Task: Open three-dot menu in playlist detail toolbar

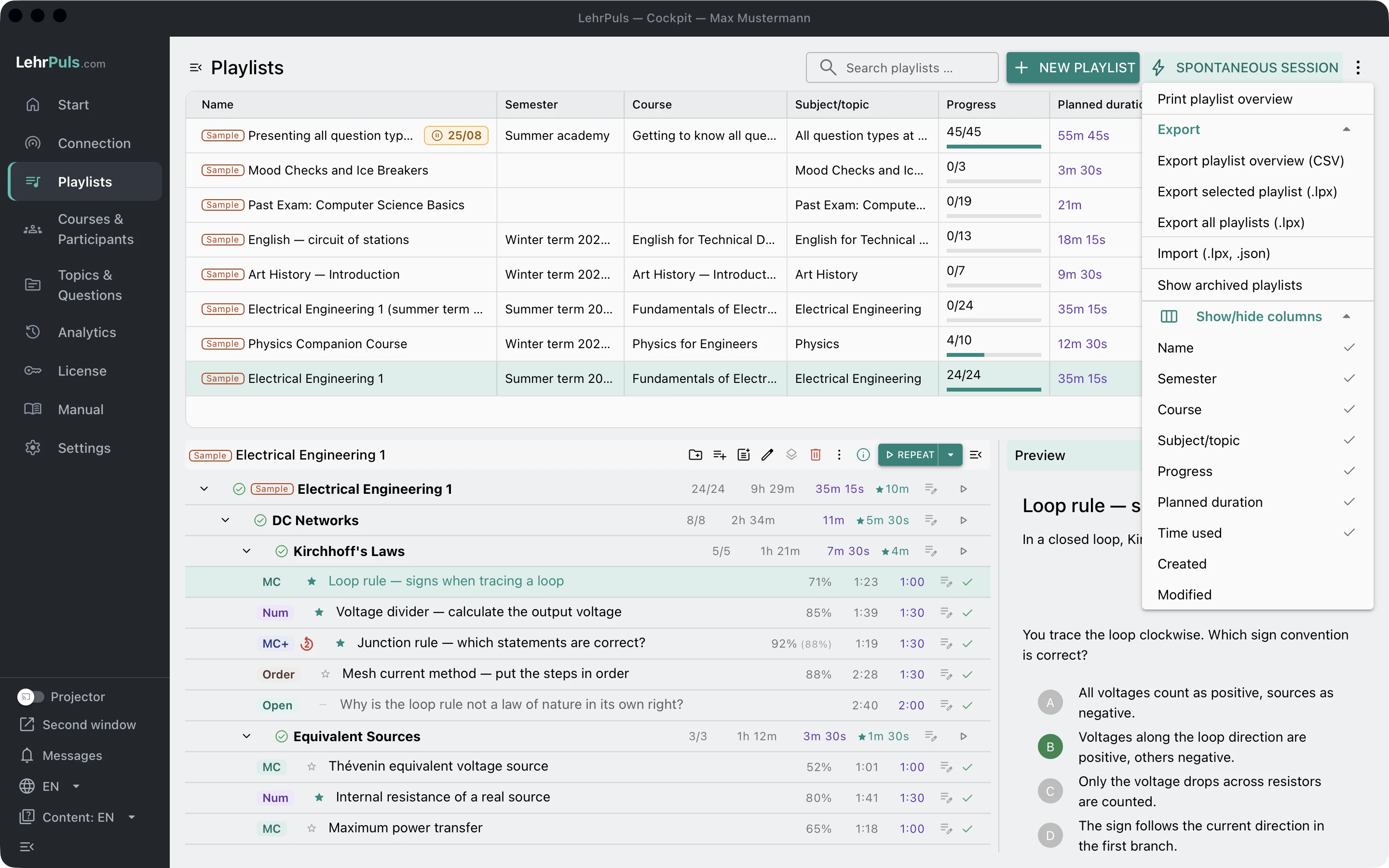Action: 839,455
